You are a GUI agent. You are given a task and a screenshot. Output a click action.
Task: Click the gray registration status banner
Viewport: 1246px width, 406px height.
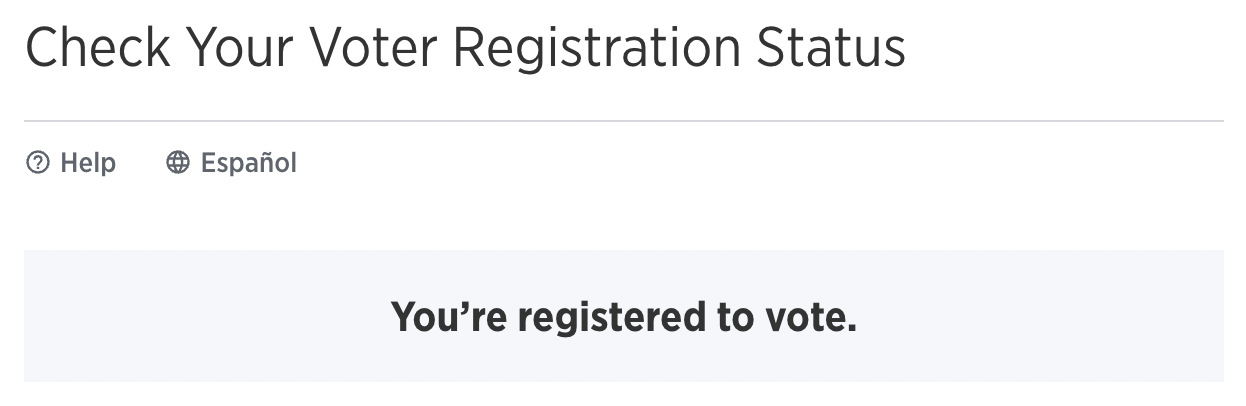tap(624, 316)
